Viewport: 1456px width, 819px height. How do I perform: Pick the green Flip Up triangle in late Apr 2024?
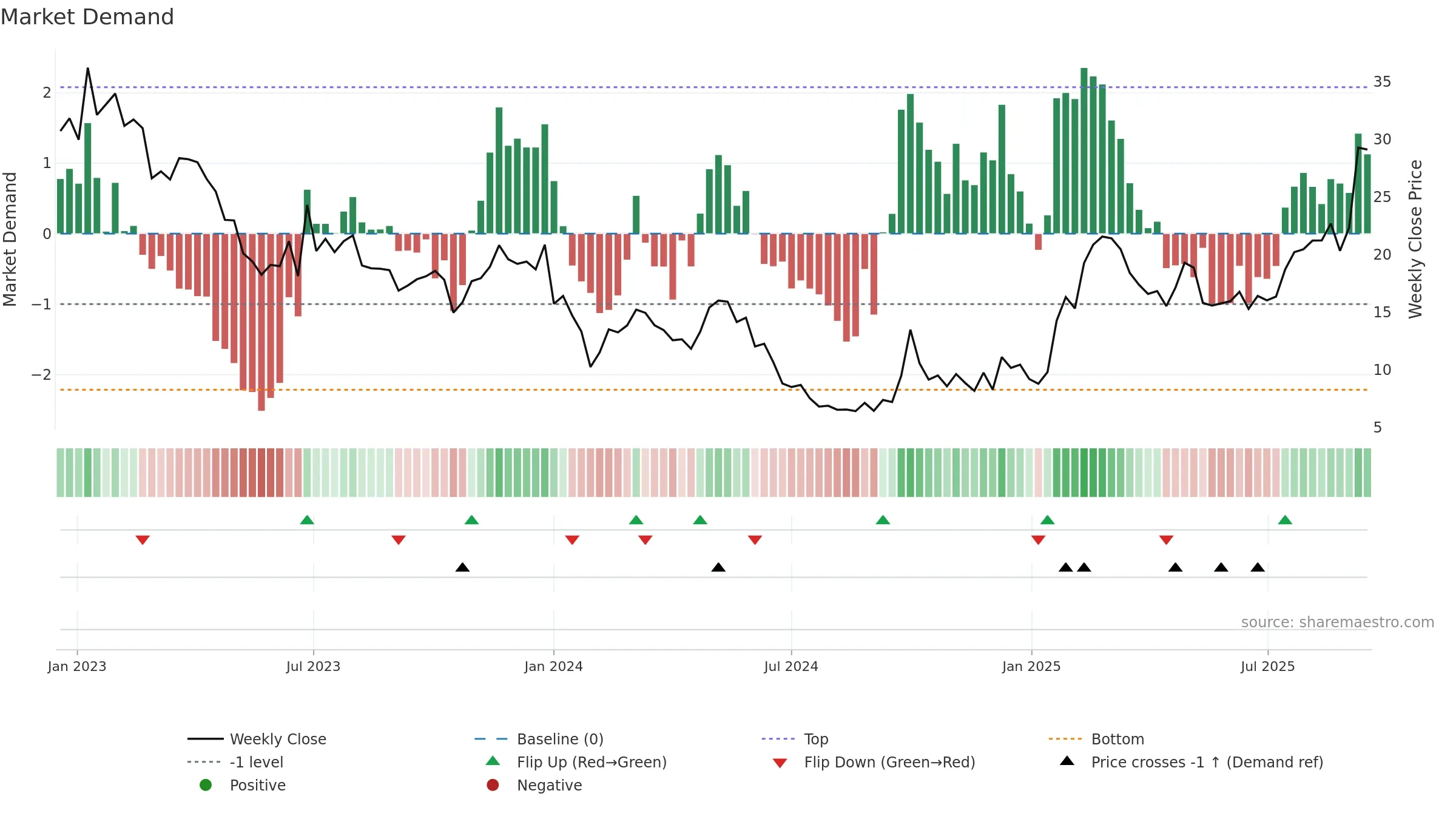click(700, 520)
